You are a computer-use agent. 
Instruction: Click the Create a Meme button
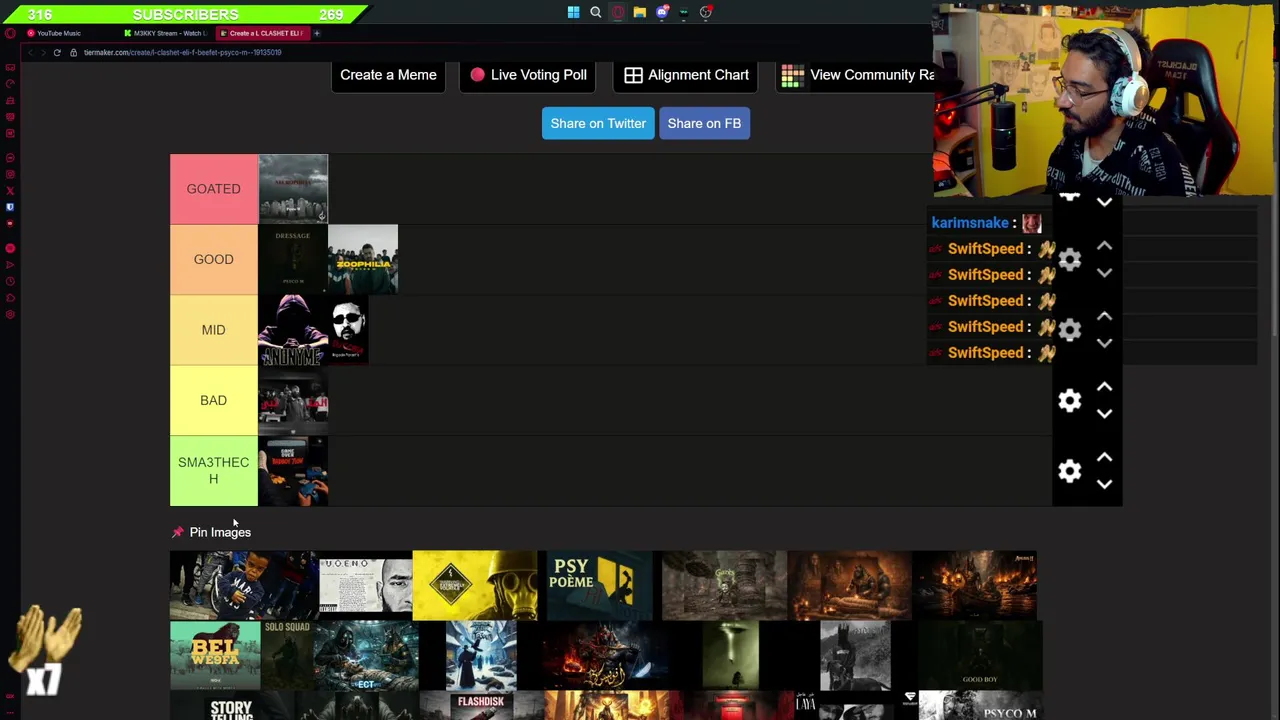[388, 75]
